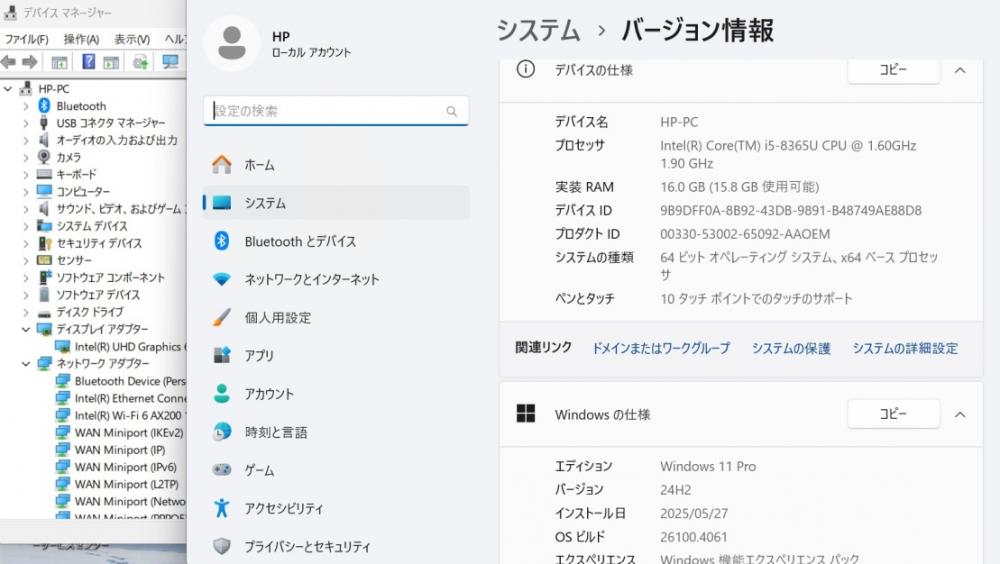Screen dimensions: 1000x564
Task: Select Intel(R) Wi-Fi 6 AX200 adapter icon
Action: click(62, 415)
